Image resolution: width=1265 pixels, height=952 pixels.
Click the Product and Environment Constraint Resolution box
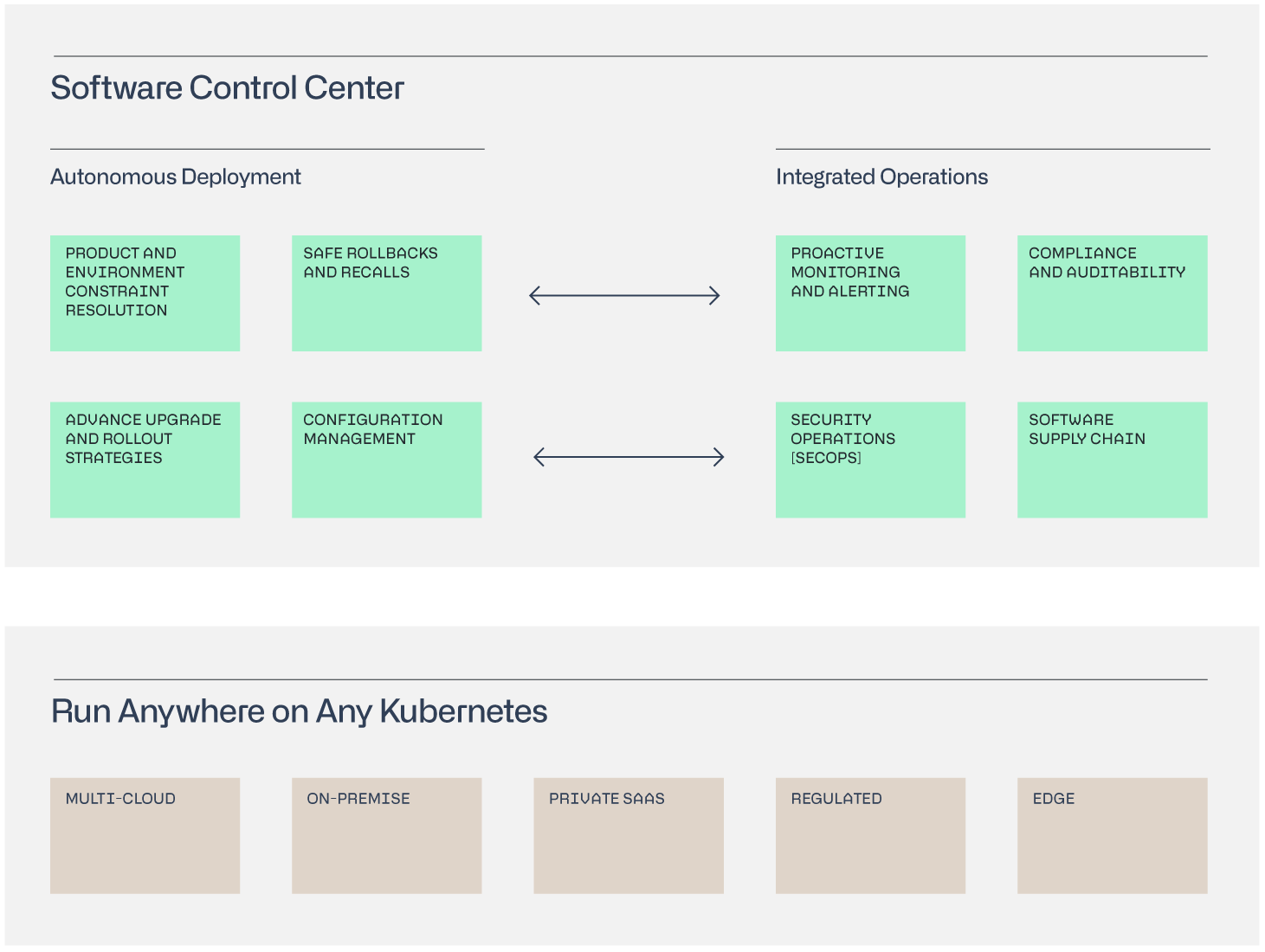coord(145,293)
